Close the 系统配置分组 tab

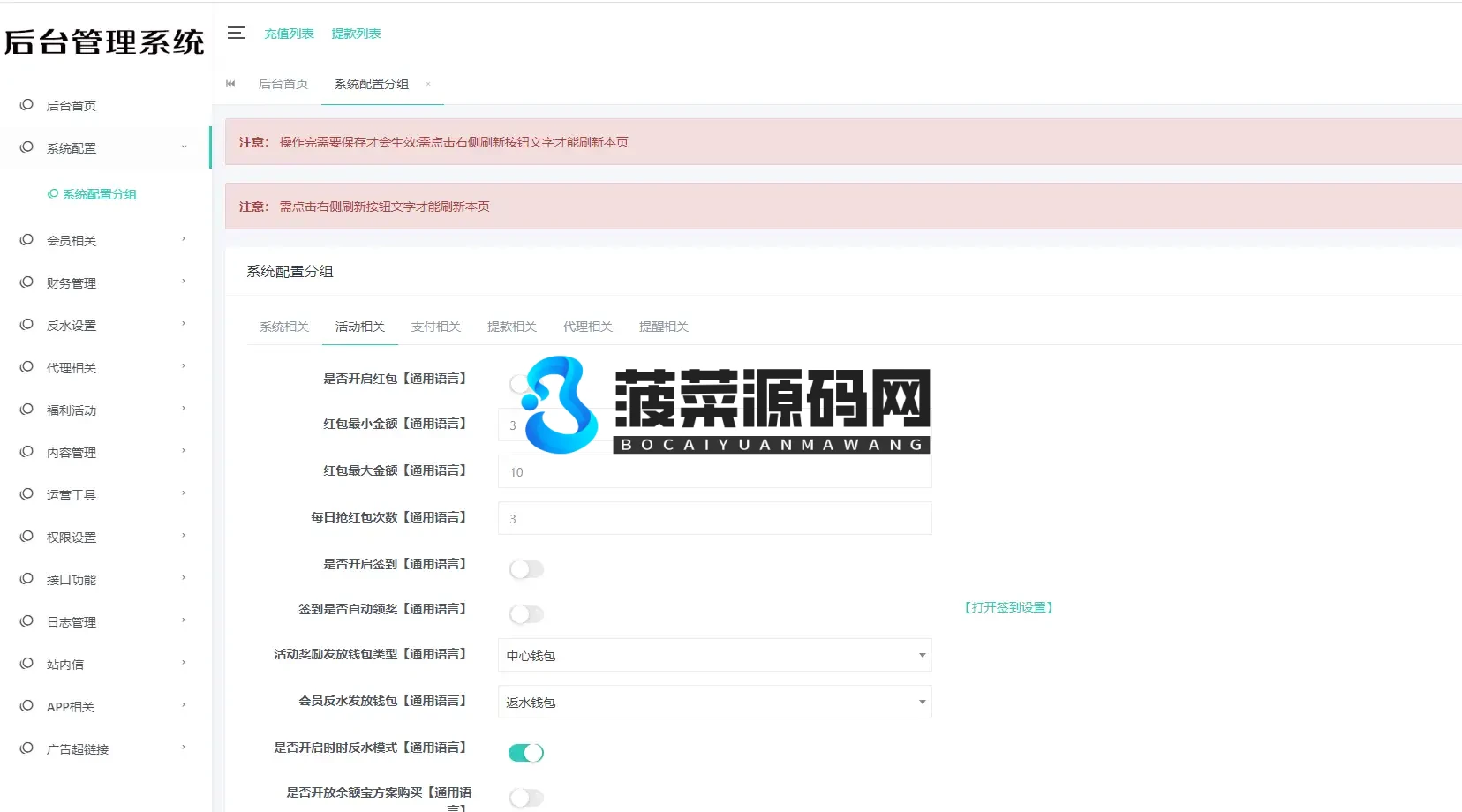tap(428, 84)
